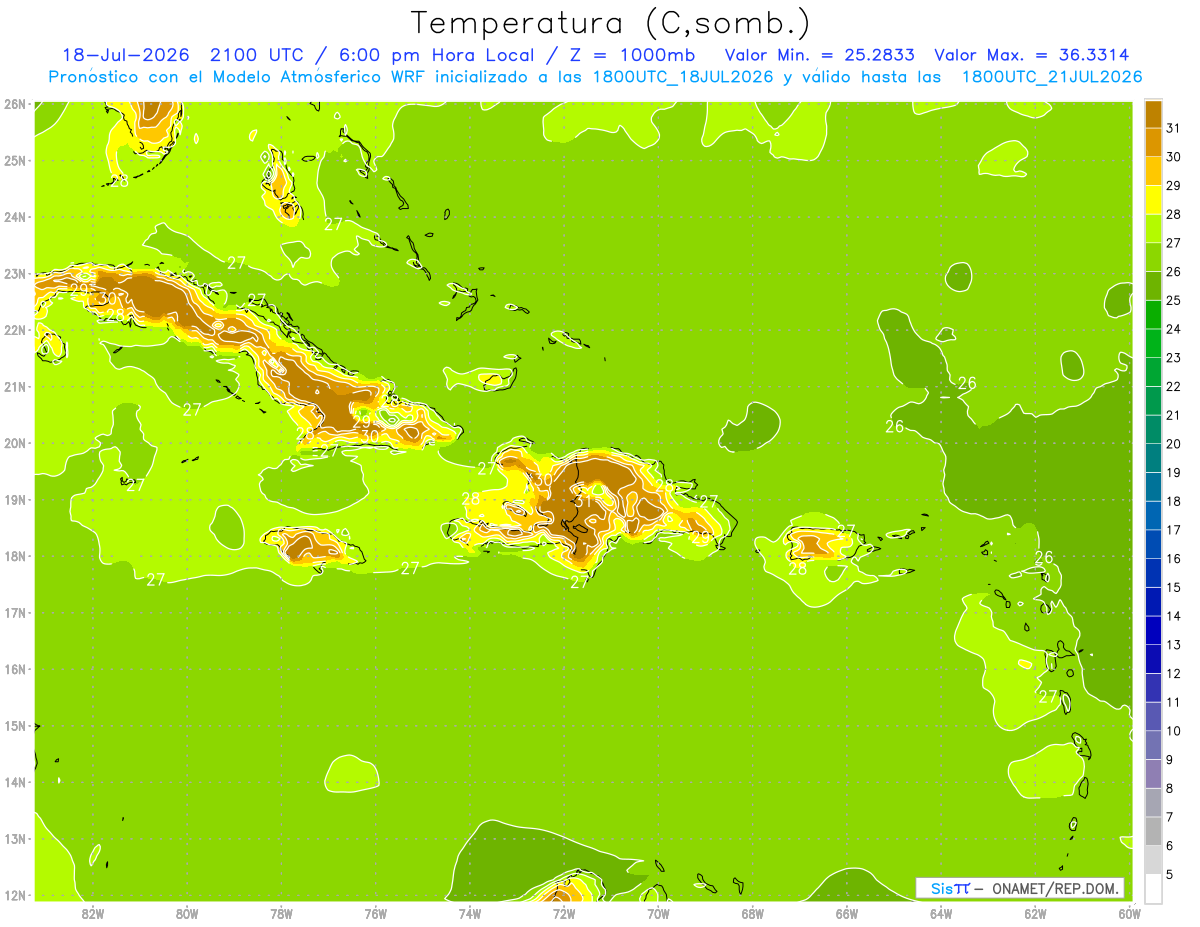This screenshot has height=927, width=1200.
Task: Click the '20N' latitude axis label
Action: click(14, 443)
